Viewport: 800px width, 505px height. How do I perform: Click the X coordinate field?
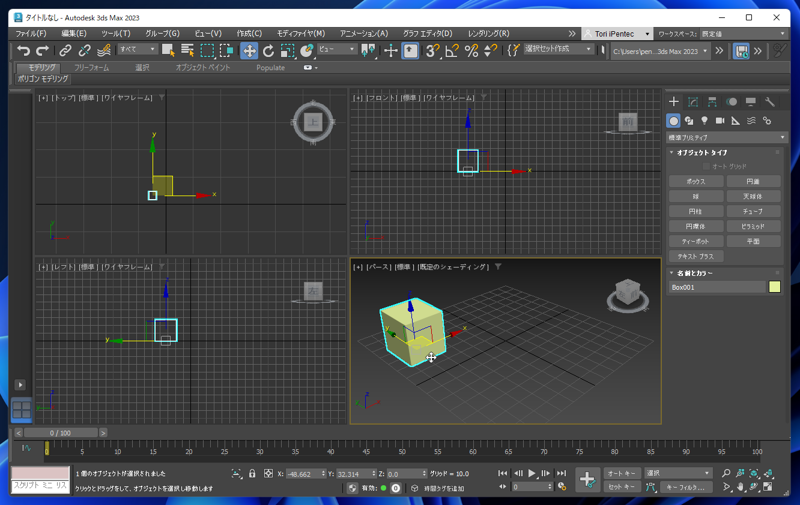click(x=305, y=474)
